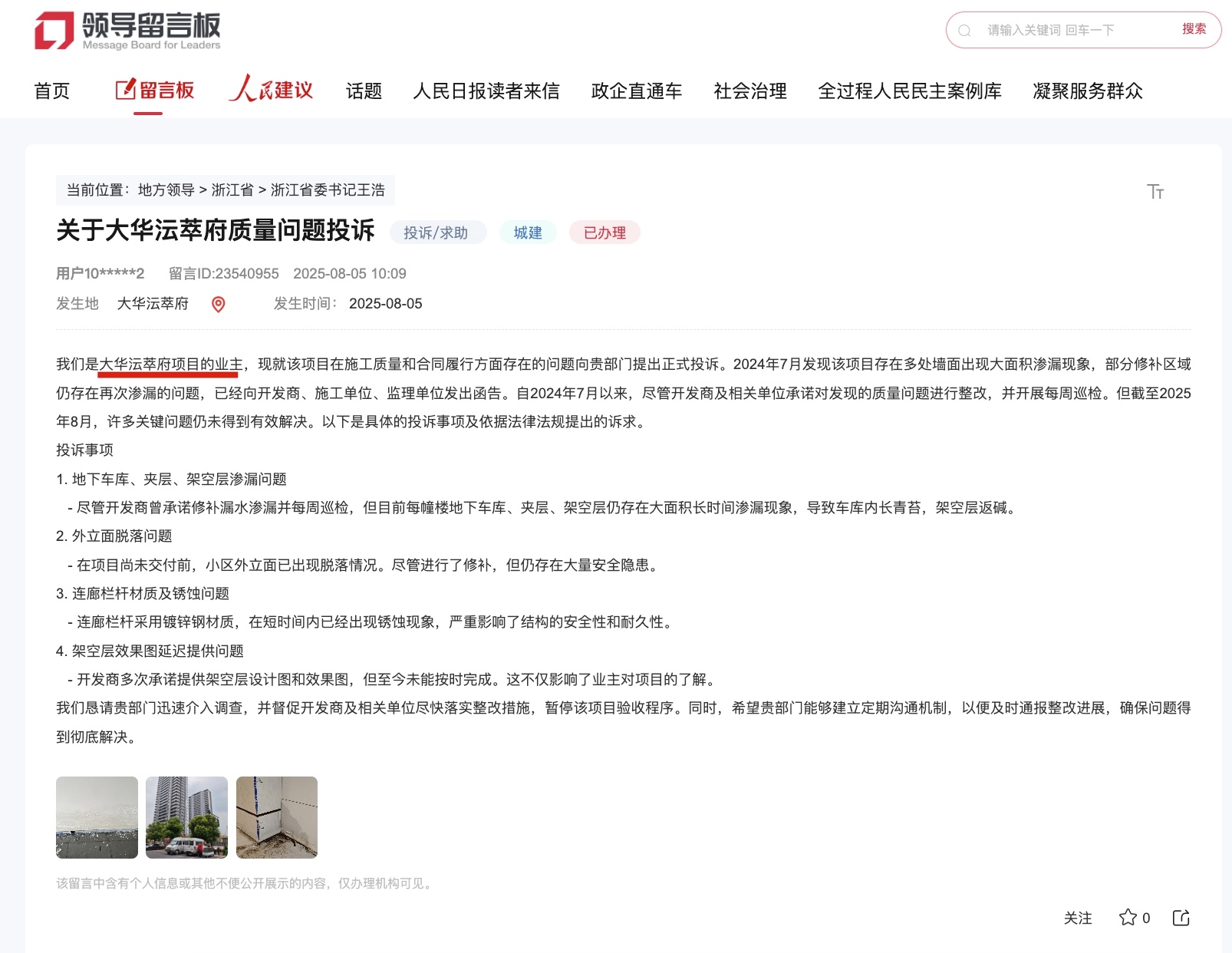1232x953 pixels.
Task: Open 人民日报读者来信 section
Action: click(x=486, y=91)
